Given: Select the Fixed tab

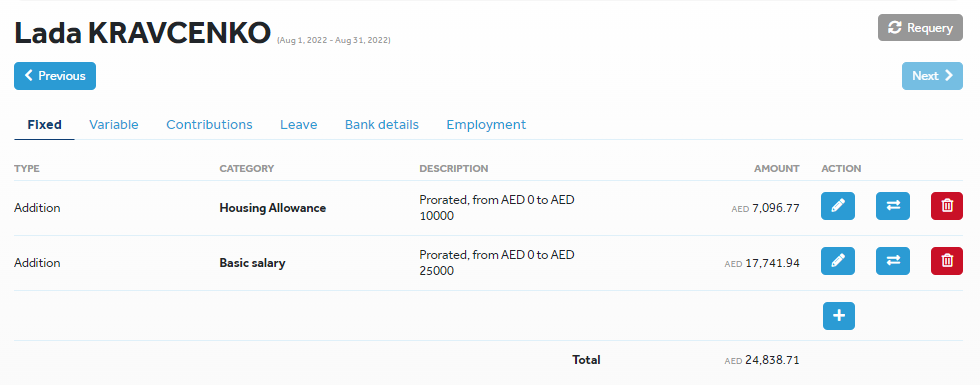Looking at the screenshot, I should coord(44,124).
